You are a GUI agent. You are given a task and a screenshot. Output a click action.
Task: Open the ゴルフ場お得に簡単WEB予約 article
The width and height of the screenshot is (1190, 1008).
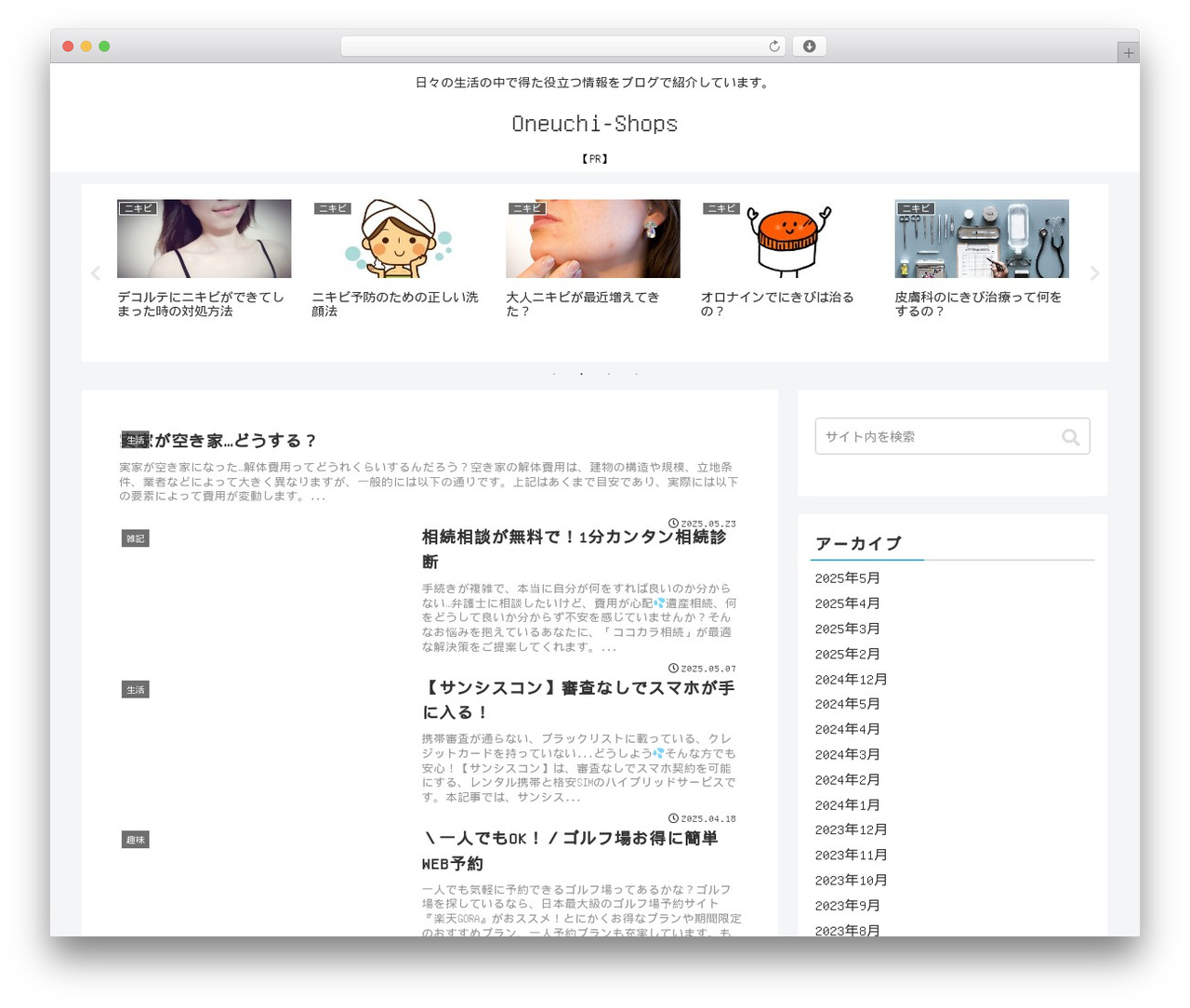pyautogui.click(x=570, y=850)
